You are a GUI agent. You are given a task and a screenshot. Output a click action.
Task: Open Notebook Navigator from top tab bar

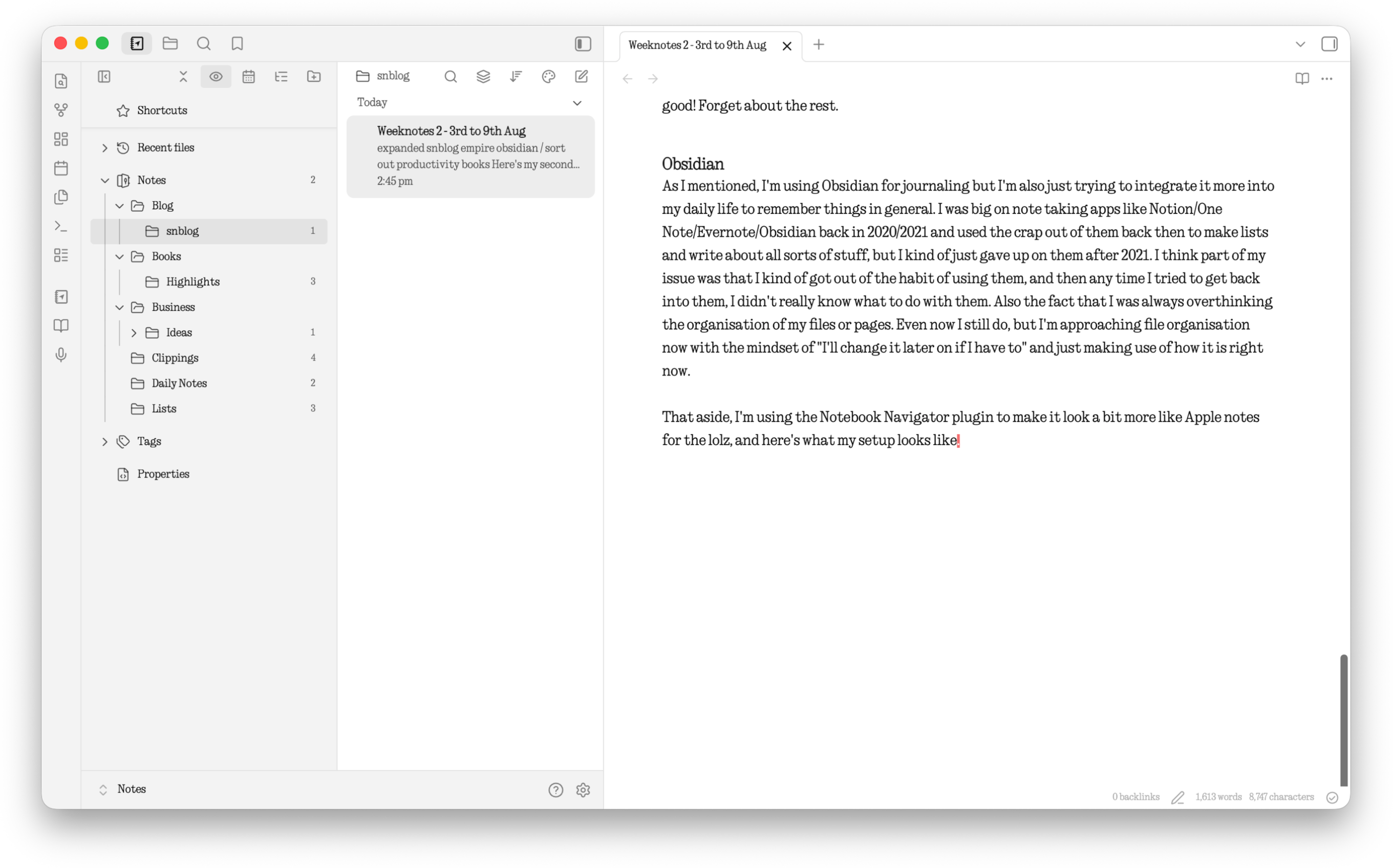coord(137,44)
